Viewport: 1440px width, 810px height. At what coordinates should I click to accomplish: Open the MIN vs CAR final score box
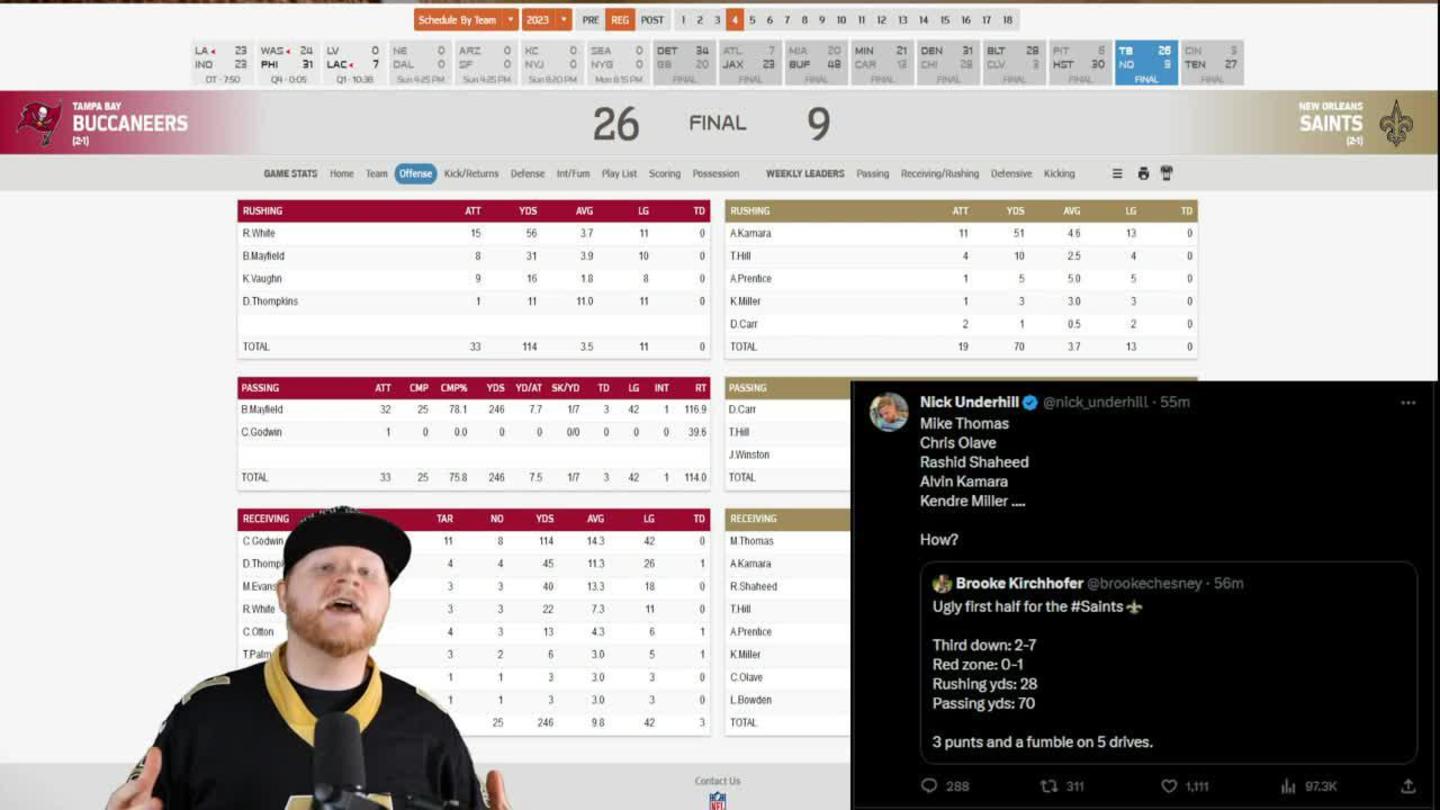(881, 63)
